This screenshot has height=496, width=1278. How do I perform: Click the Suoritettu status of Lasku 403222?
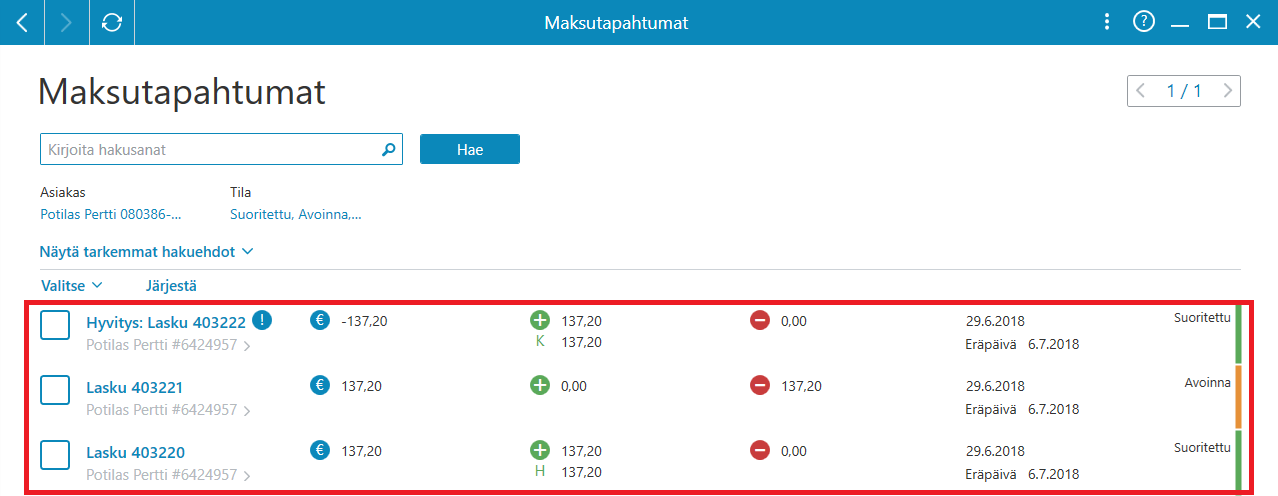click(1202, 317)
